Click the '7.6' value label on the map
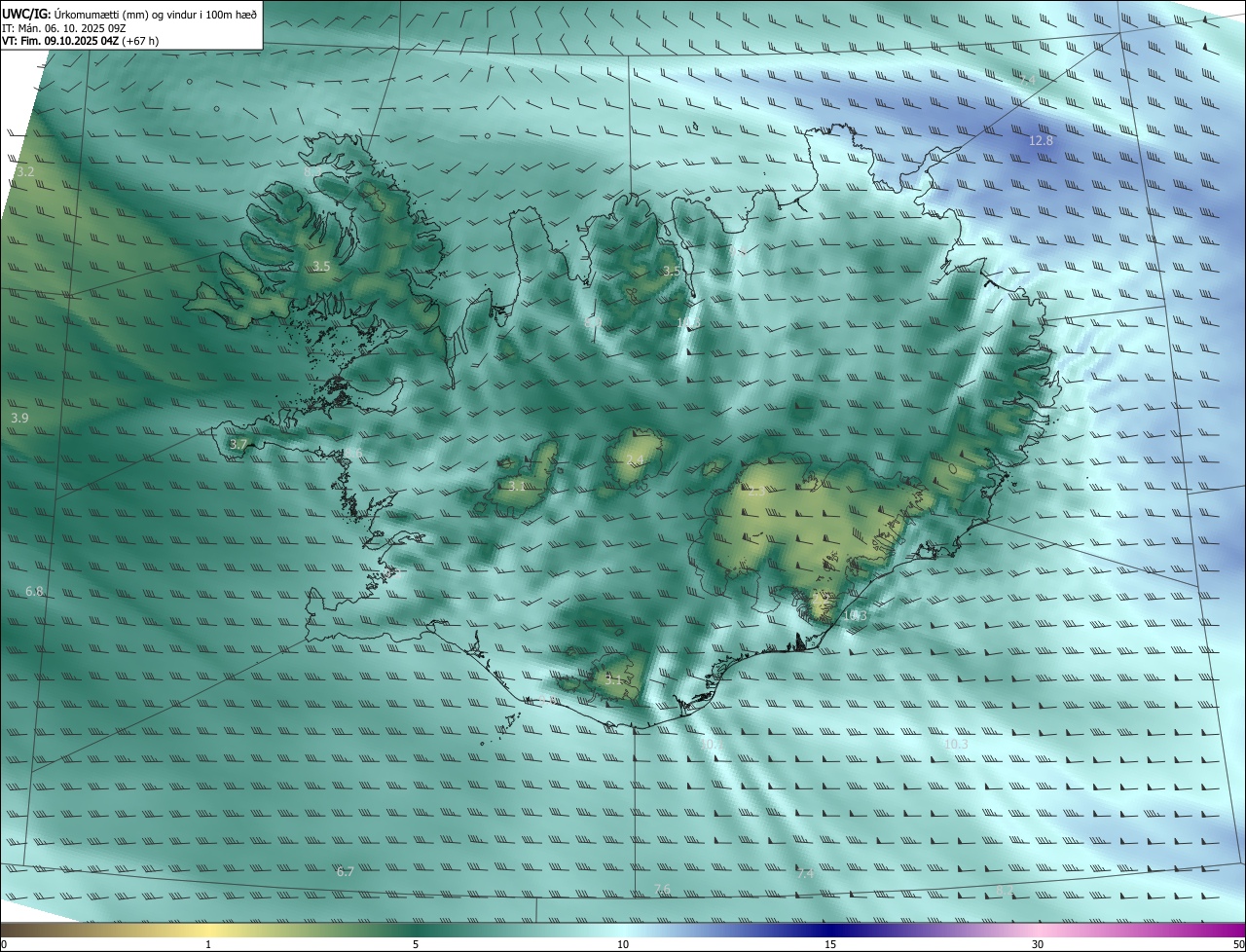This screenshot has height=952, width=1246. (662, 889)
